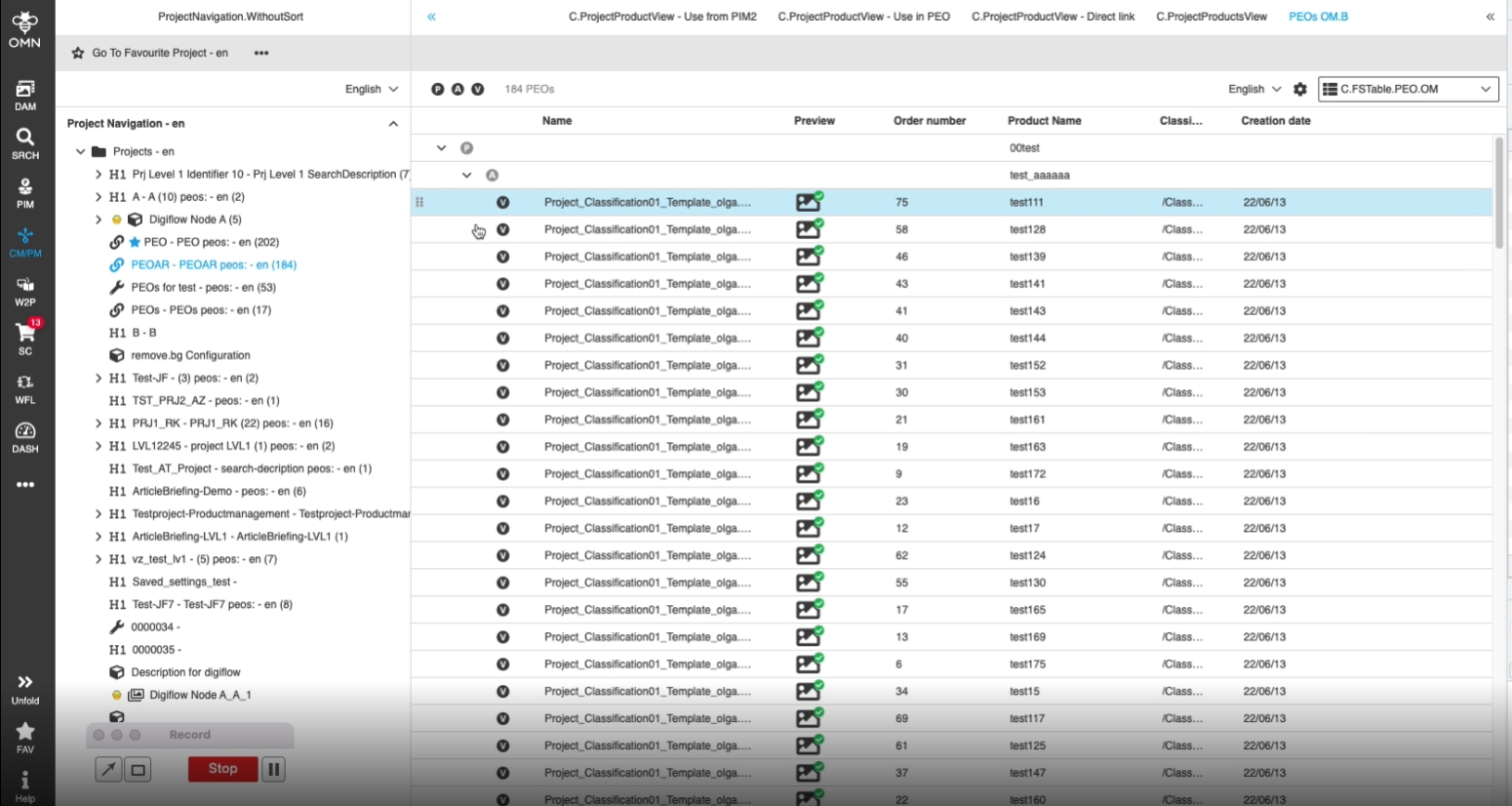Open the WFL workflow module
This screenshot has height=806, width=1512.
[25, 387]
